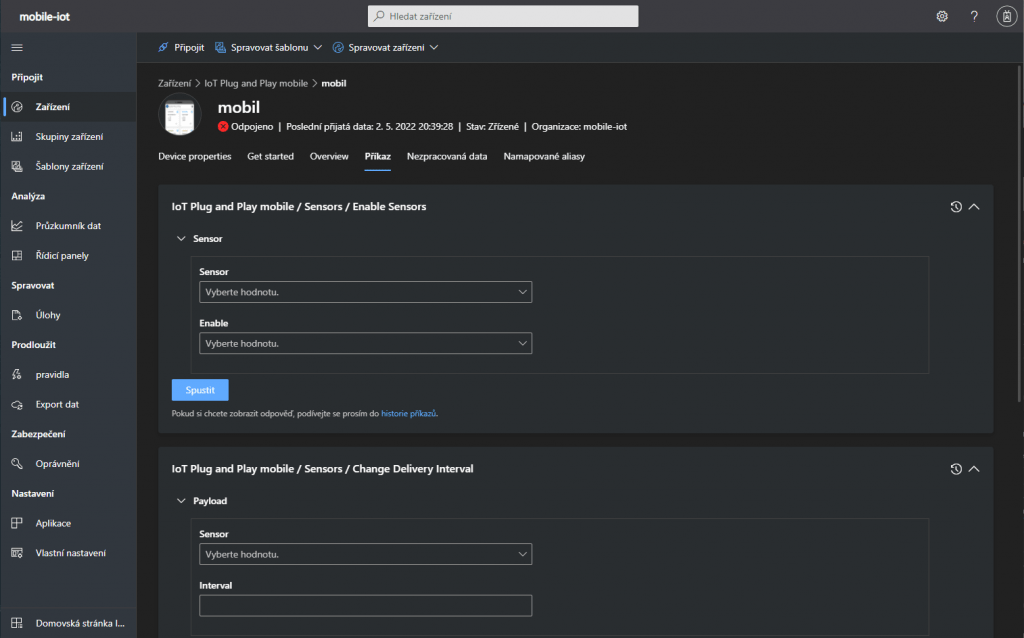Image resolution: width=1024 pixels, height=638 pixels.
Task: Collapse the Payload section
Action: pyautogui.click(x=181, y=501)
